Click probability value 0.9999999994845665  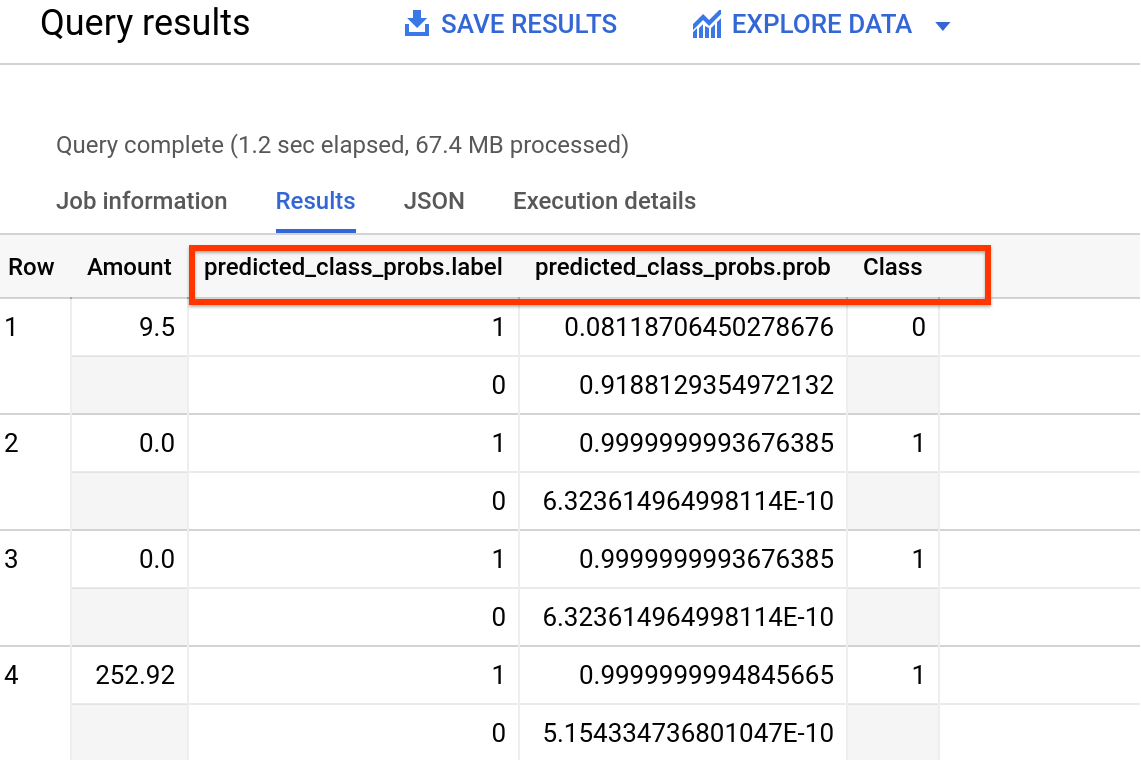coord(706,675)
